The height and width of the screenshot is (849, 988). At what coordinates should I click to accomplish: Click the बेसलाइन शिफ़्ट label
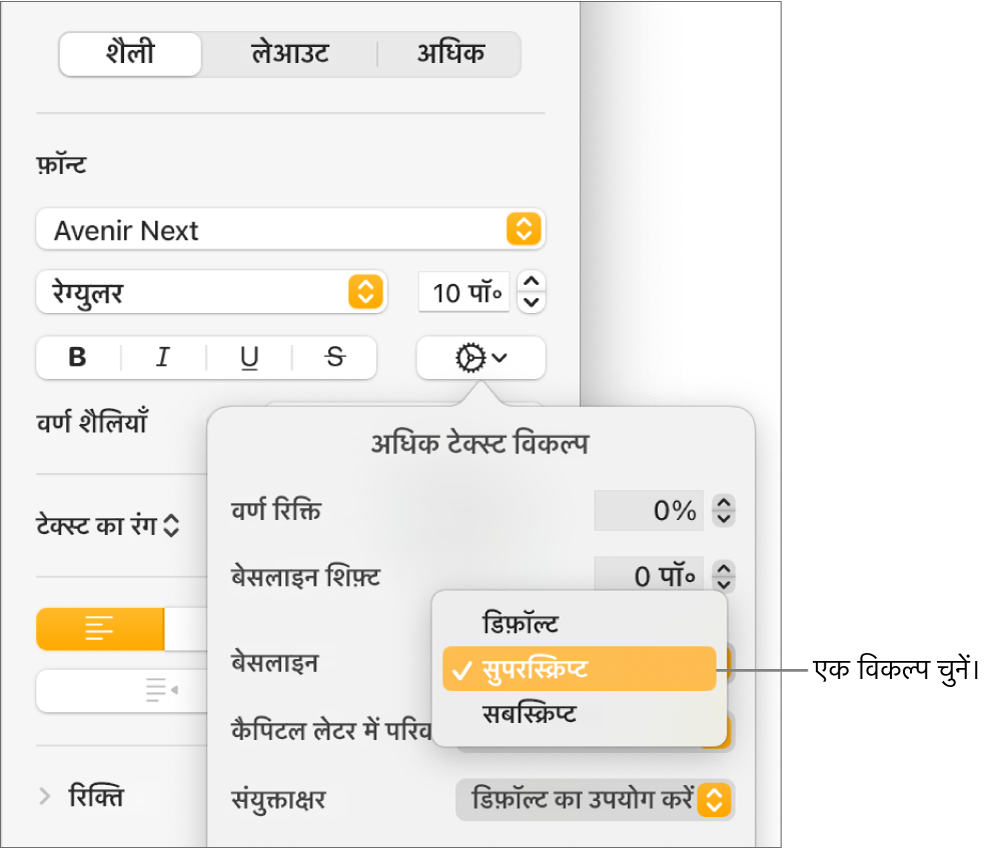tap(306, 577)
